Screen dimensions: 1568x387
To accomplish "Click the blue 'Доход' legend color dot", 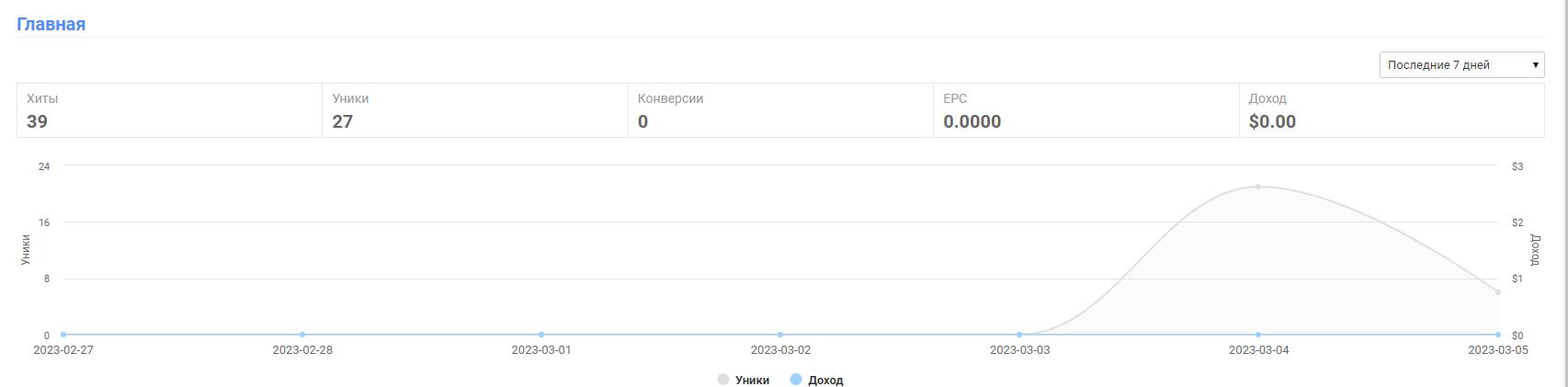I will (796, 379).
